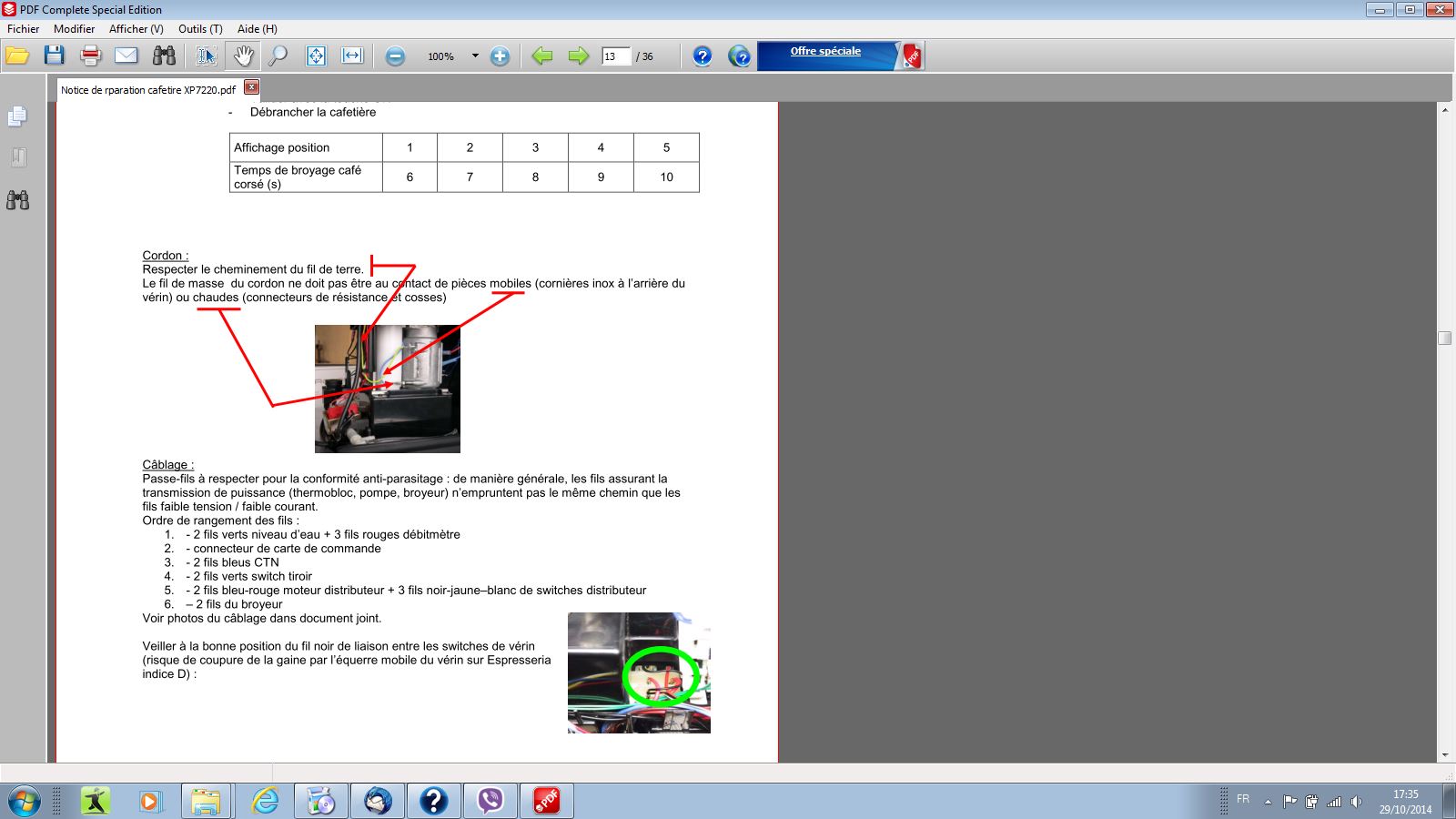Open Internet Explorer from the taskbar
The image size is (1456, 819).
(265, 802)
